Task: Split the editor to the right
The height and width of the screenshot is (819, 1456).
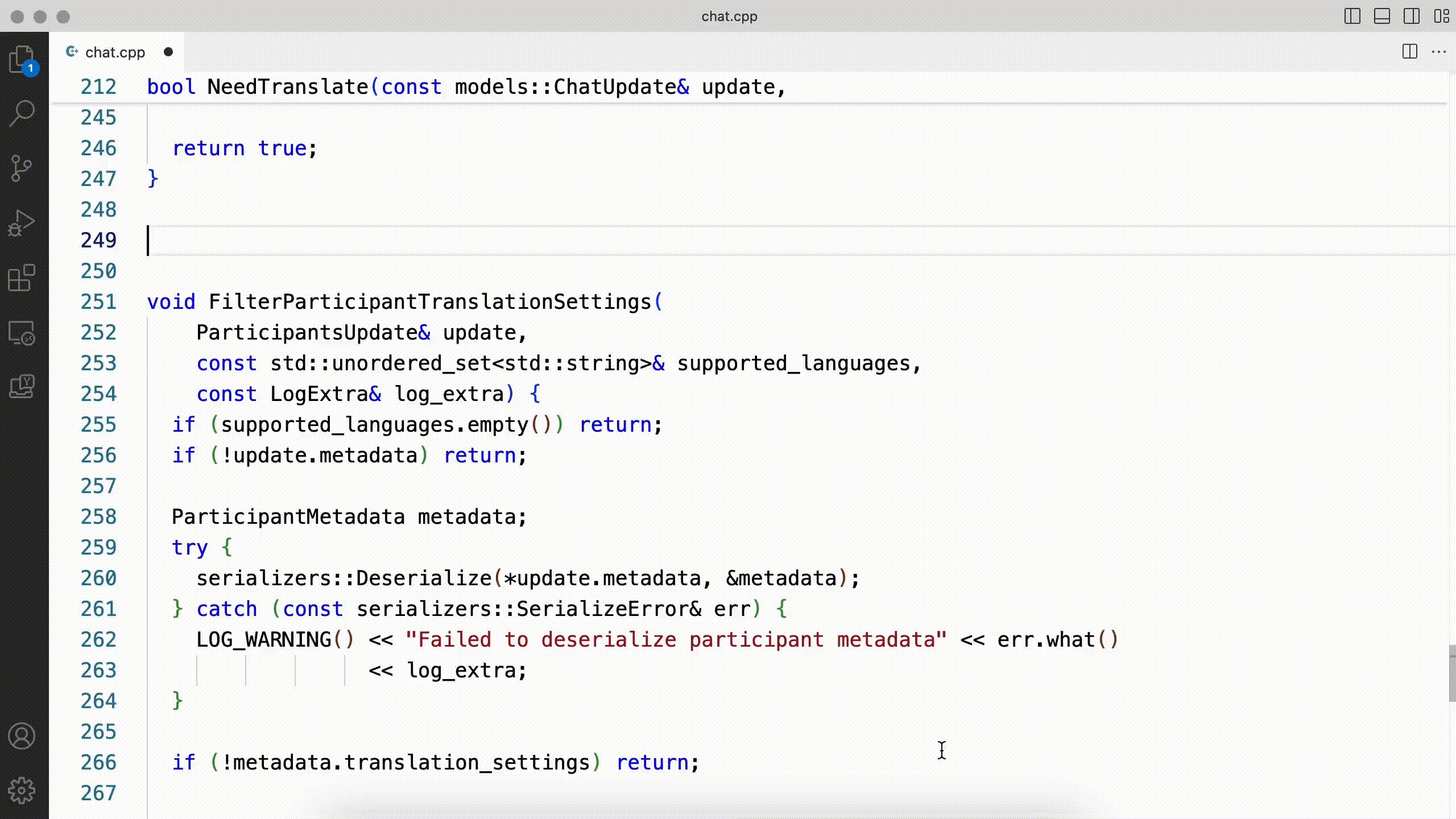Action: [1409, 52]
